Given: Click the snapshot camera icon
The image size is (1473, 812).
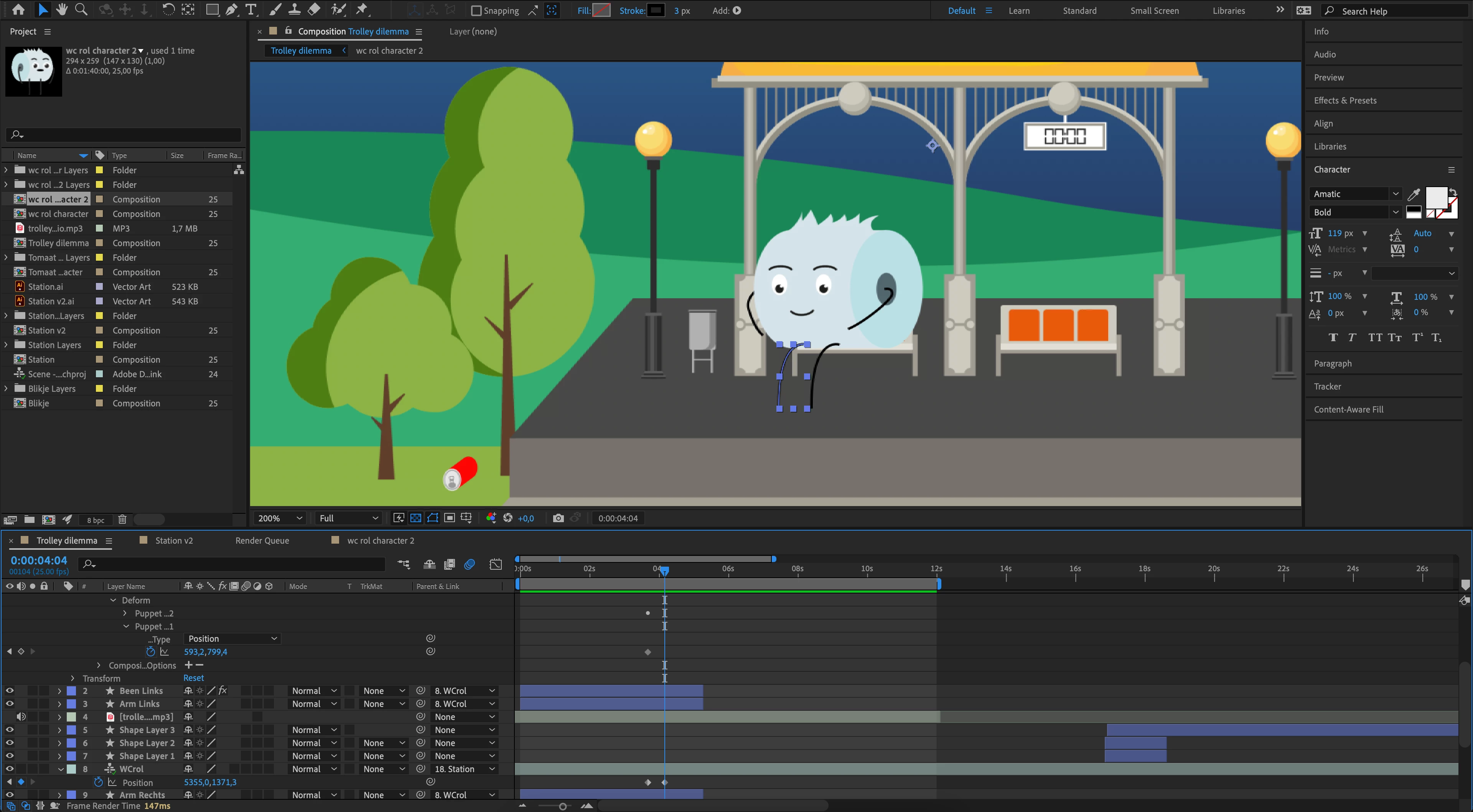Looking at the screenshot, I should (x=558, y=518).
